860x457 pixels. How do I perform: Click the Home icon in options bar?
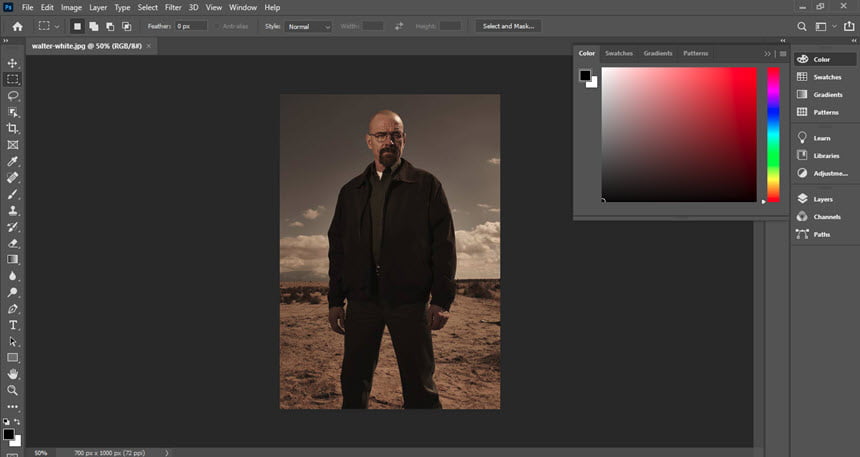pyautogui.click(x=18, y=26)
